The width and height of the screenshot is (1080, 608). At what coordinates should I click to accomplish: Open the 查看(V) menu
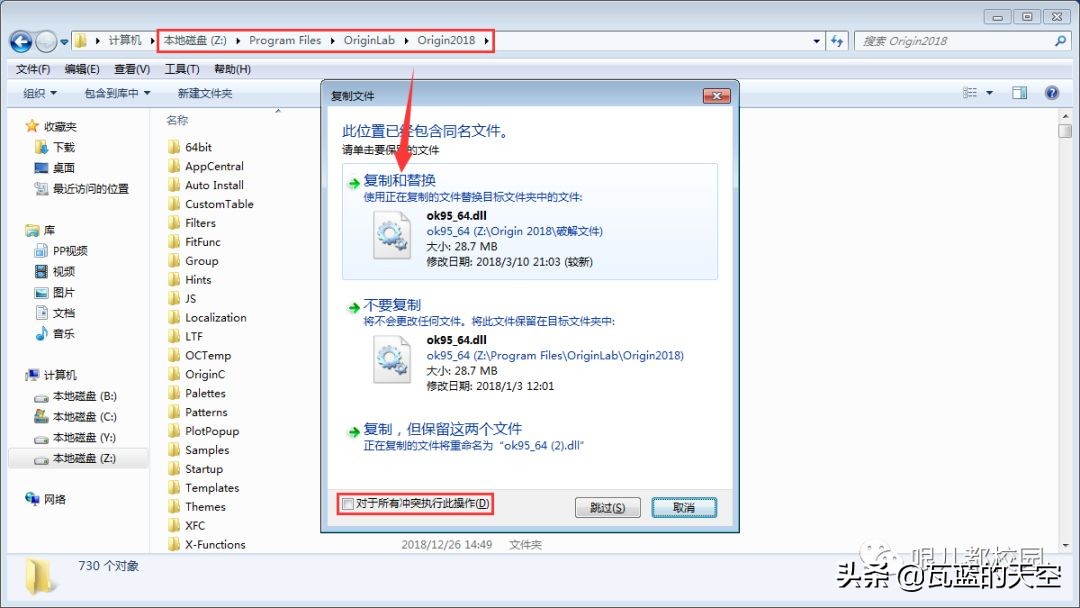click(x=132, y=69)
